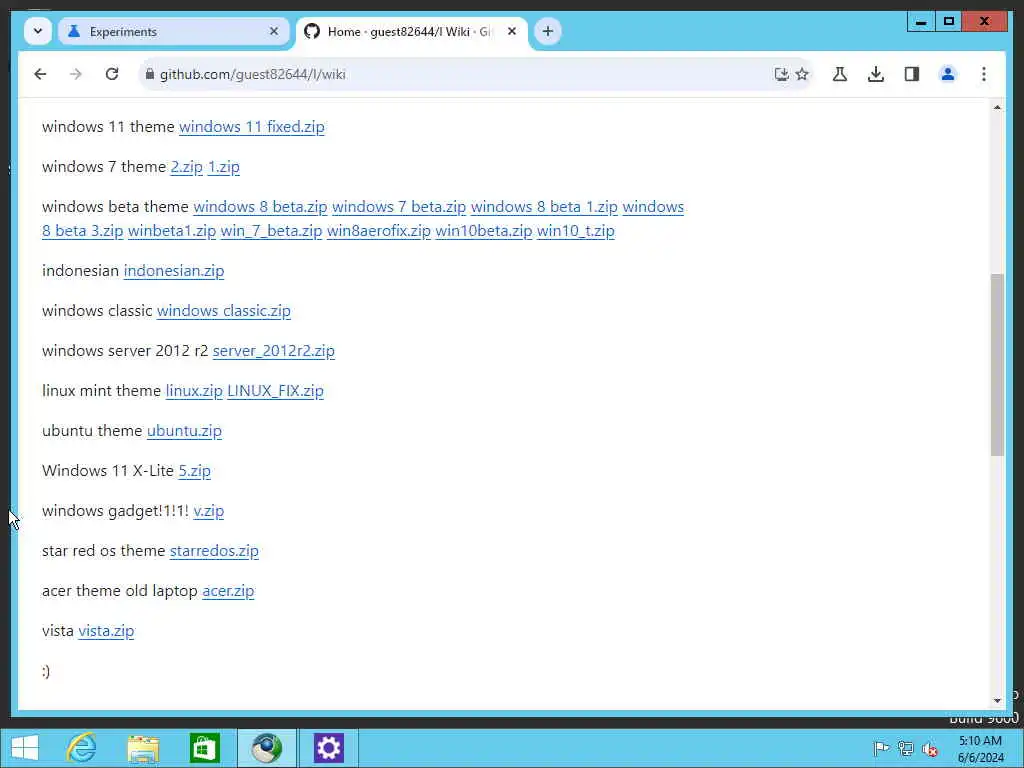
Task: Select the "windows beta theme" text
Action: click(115, 207)
